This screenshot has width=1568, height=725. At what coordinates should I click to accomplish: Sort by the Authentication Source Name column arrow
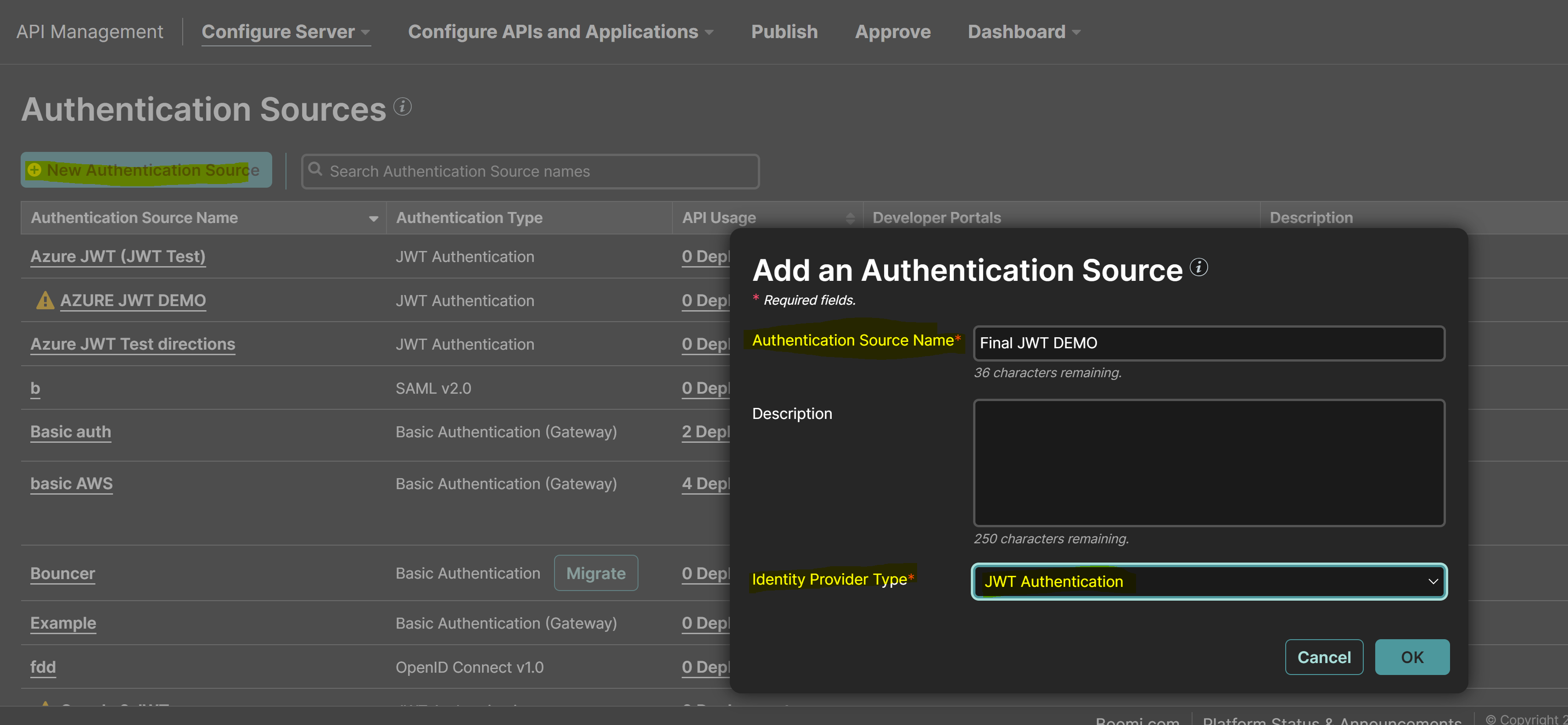(x=374, y=218)
